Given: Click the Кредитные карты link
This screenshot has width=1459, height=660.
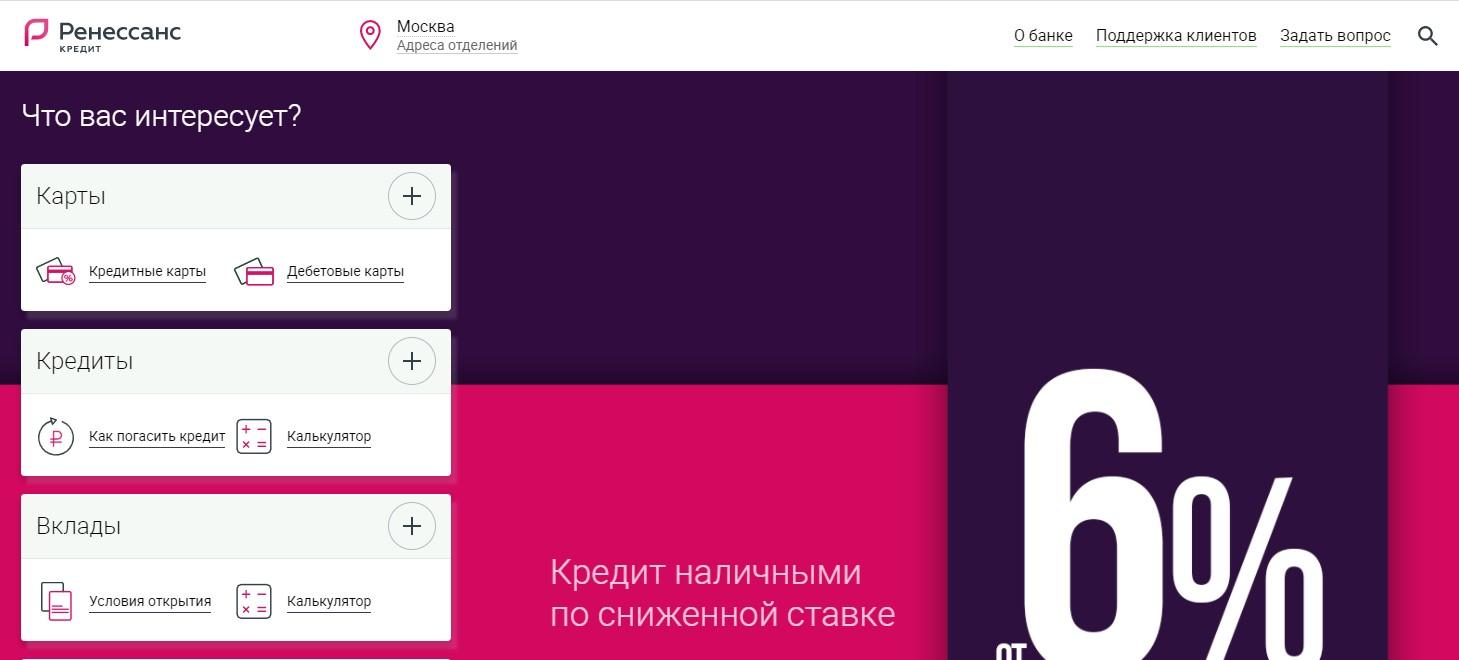Looking at the screenshot, I should click(x=147, y=270).
